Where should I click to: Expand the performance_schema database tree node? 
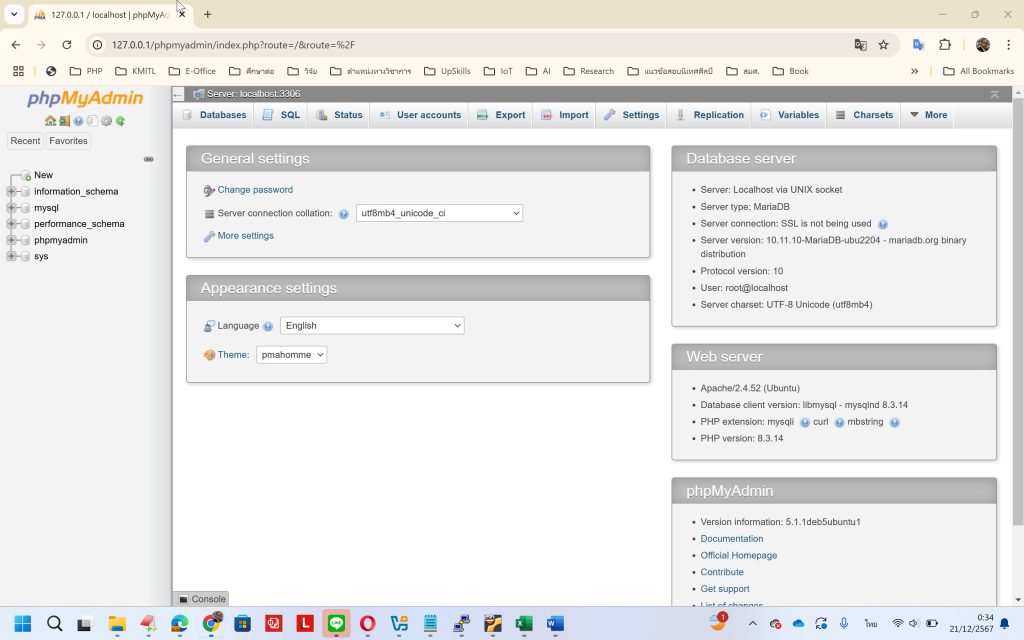click(11, 224)
